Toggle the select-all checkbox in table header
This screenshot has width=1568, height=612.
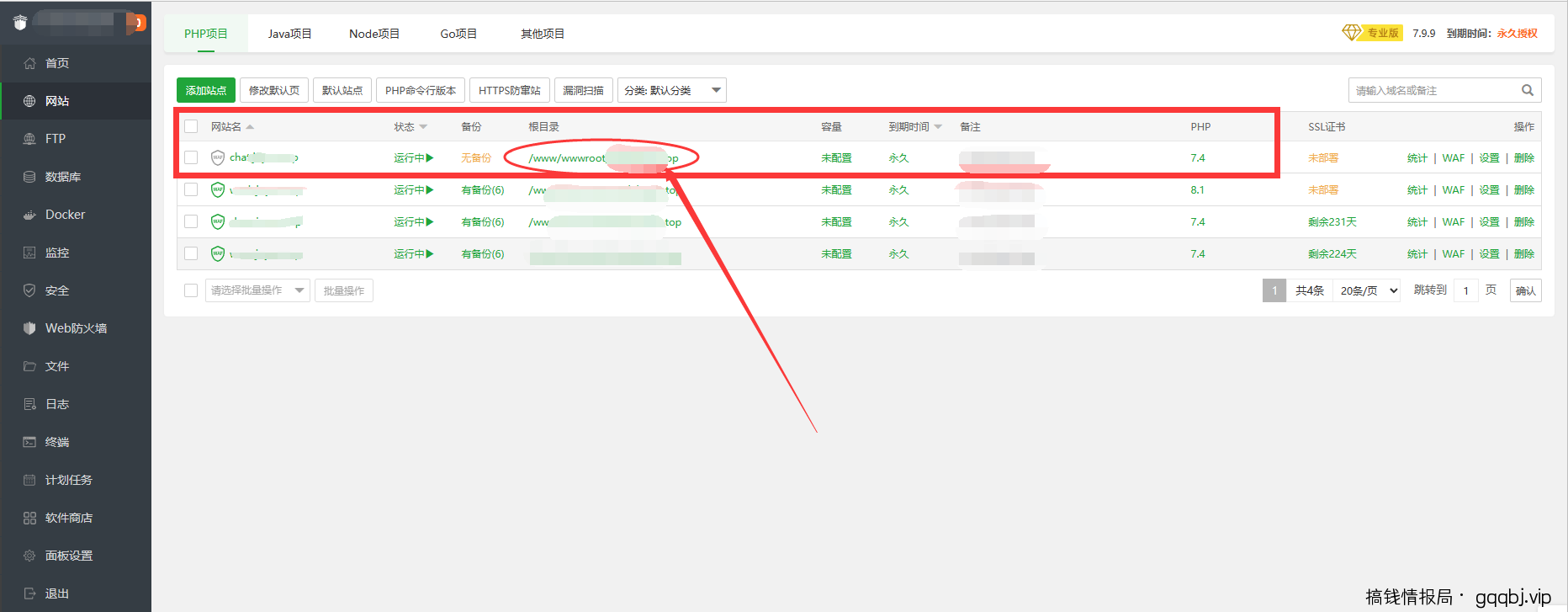point(191,126)
